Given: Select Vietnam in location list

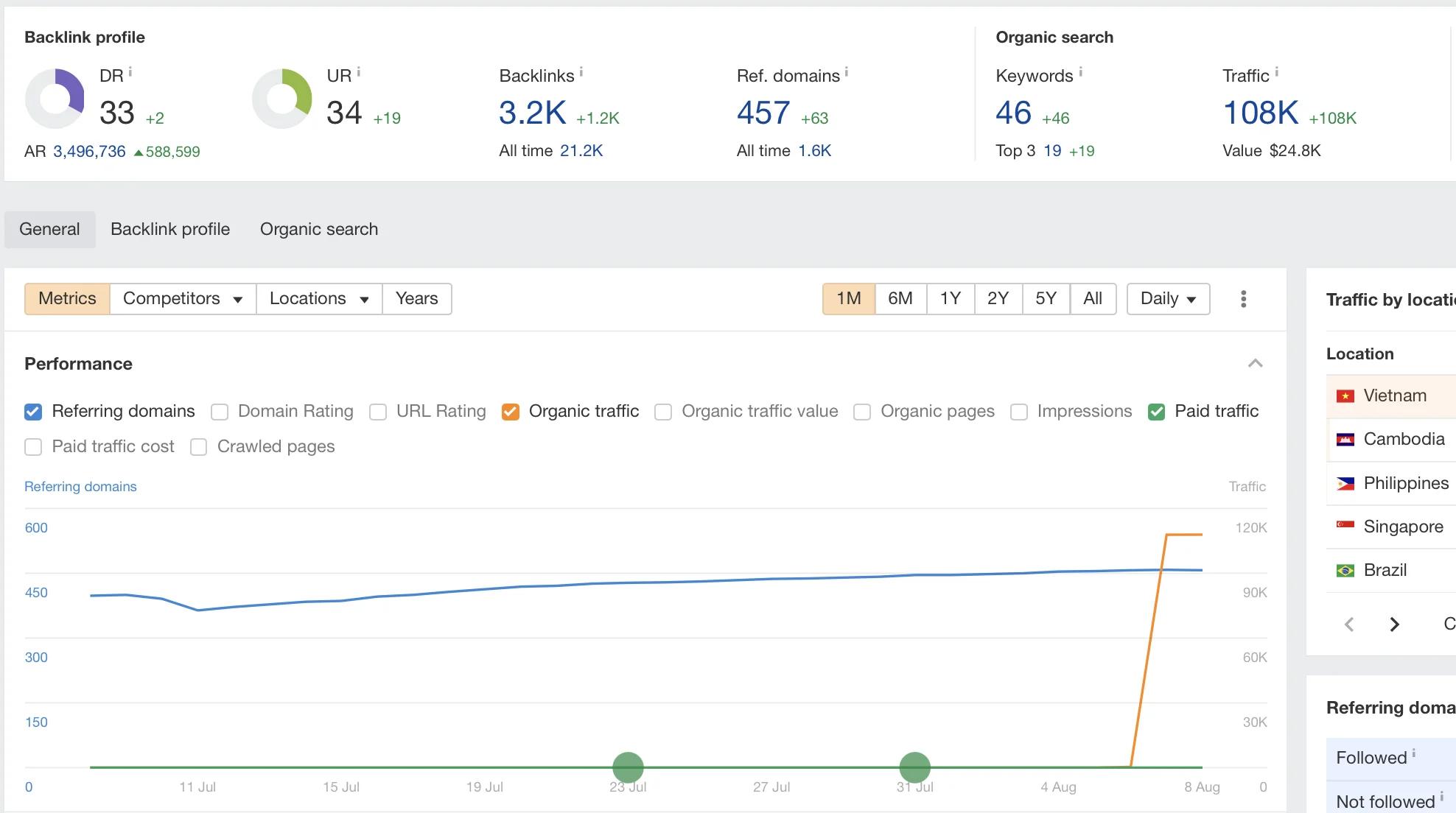Looking at the screenshot, I should click(x=1395, y=396).
